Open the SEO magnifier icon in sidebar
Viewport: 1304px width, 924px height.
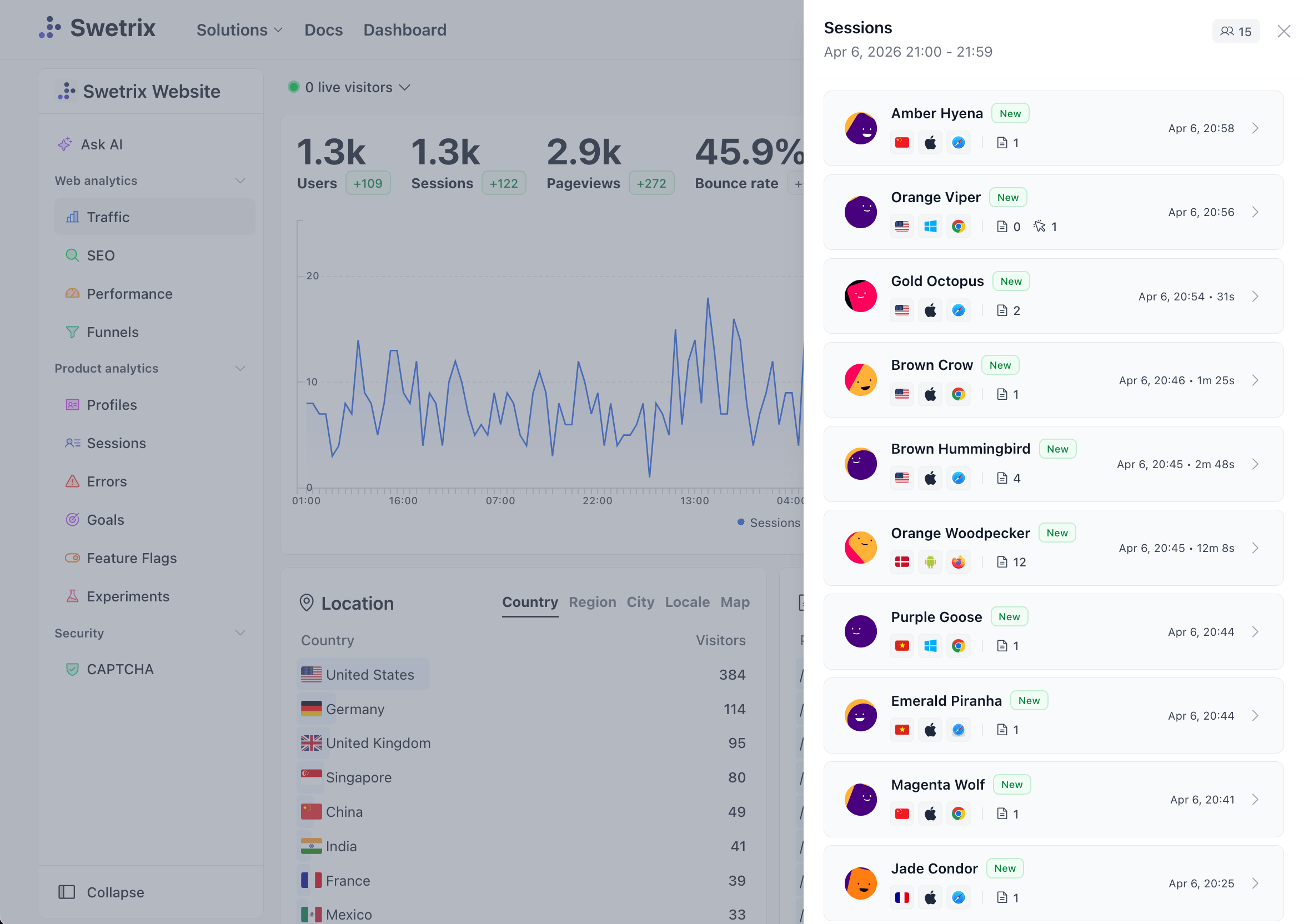click(72, 255)
